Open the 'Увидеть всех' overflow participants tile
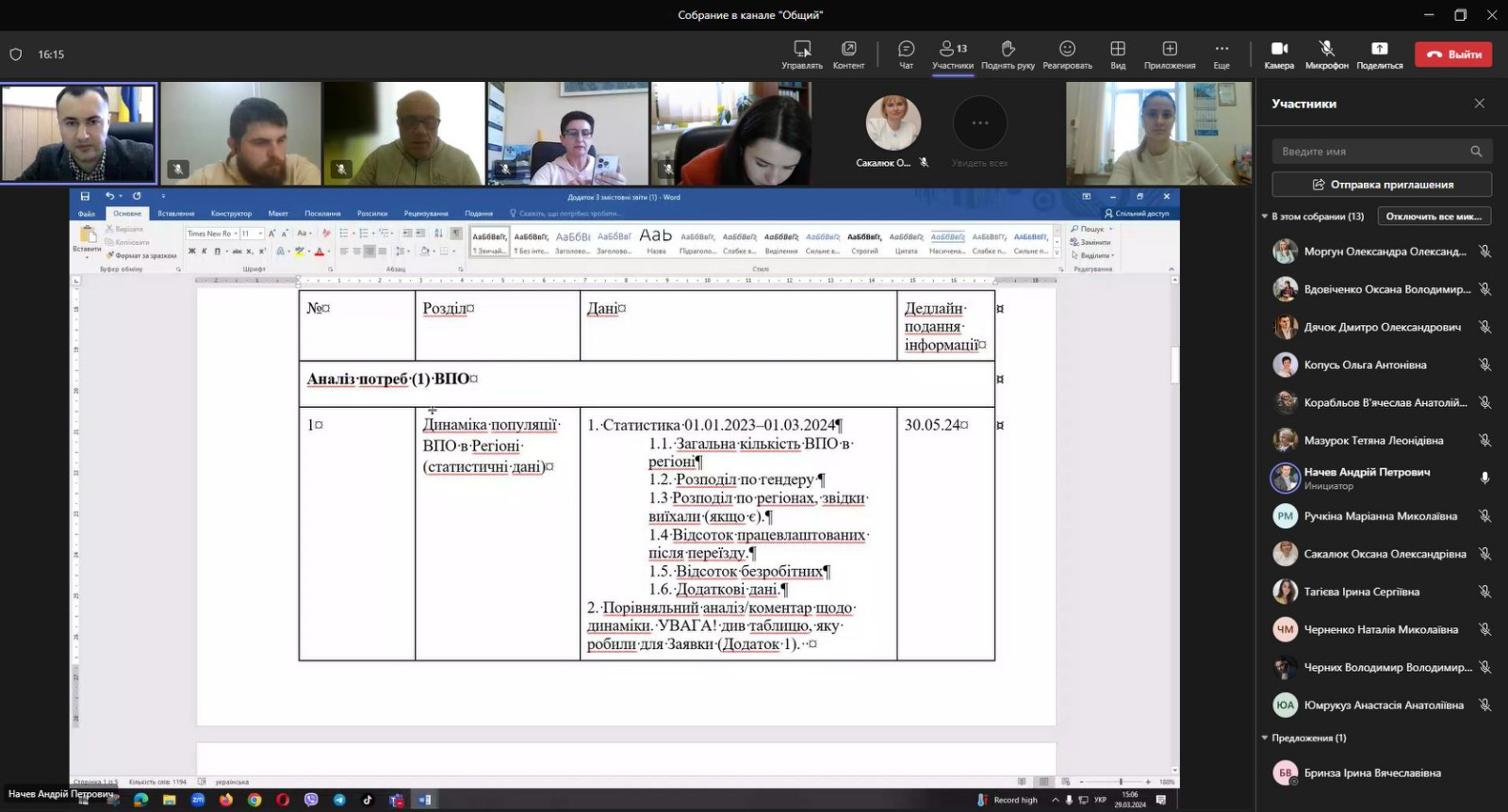The width and height of the screenshot is (1508, 812). (980, 132)
